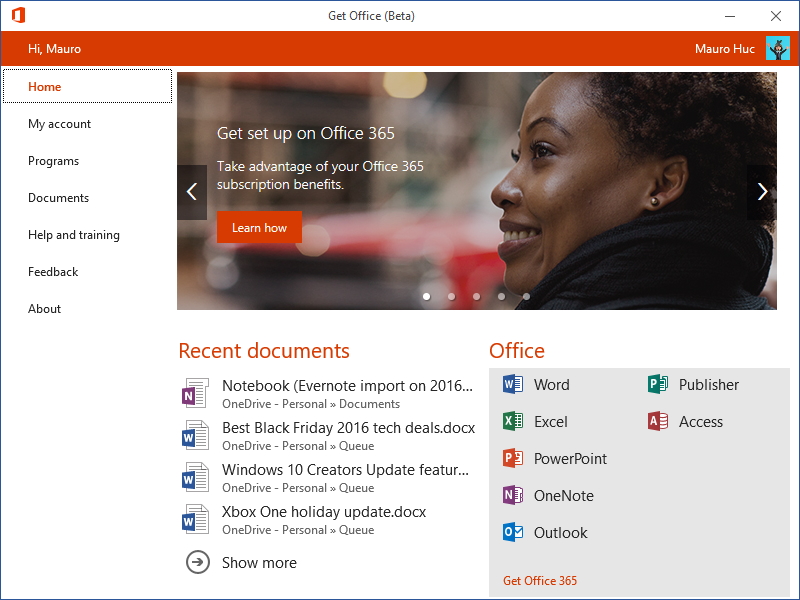The image size is (800, 600).
Task: Click the Learn how button
Action: (x=258, y=227)
